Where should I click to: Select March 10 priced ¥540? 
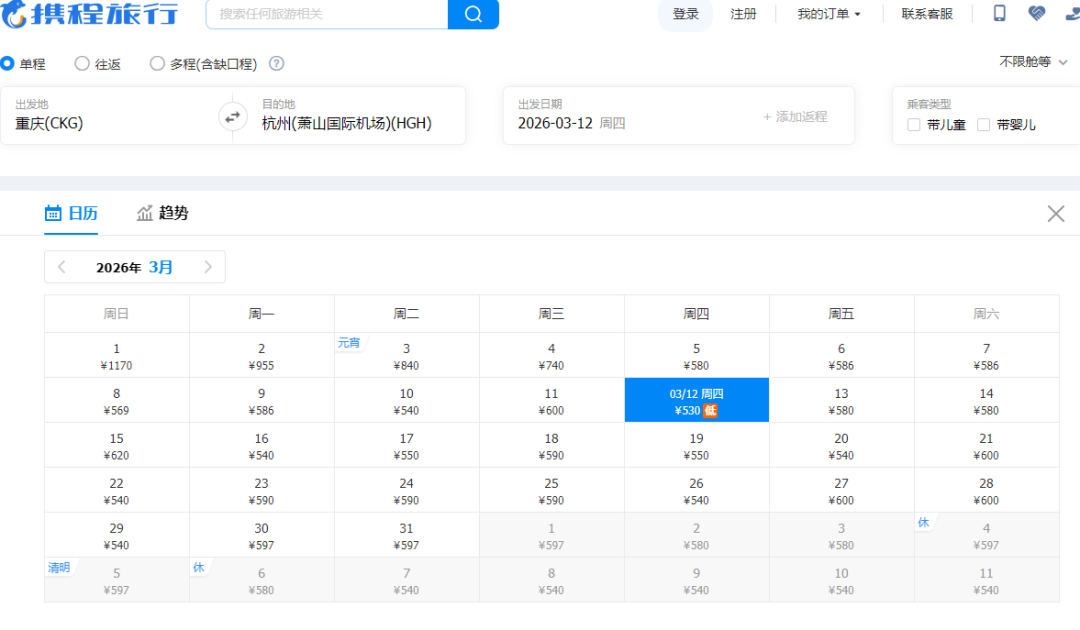[x=406, y=401]
